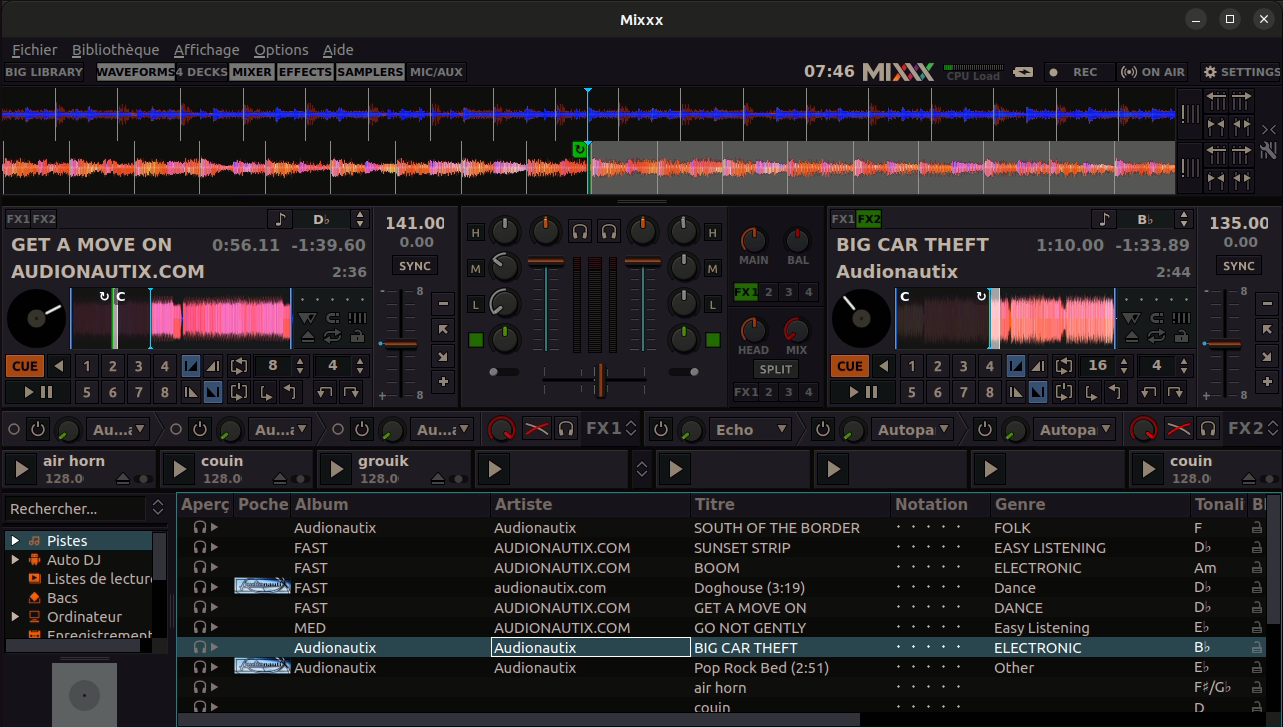The height and width of the screenshot is (727, 1283).
Task: Toggle keylock note icon on left deck
Action: tap(280, 219)
